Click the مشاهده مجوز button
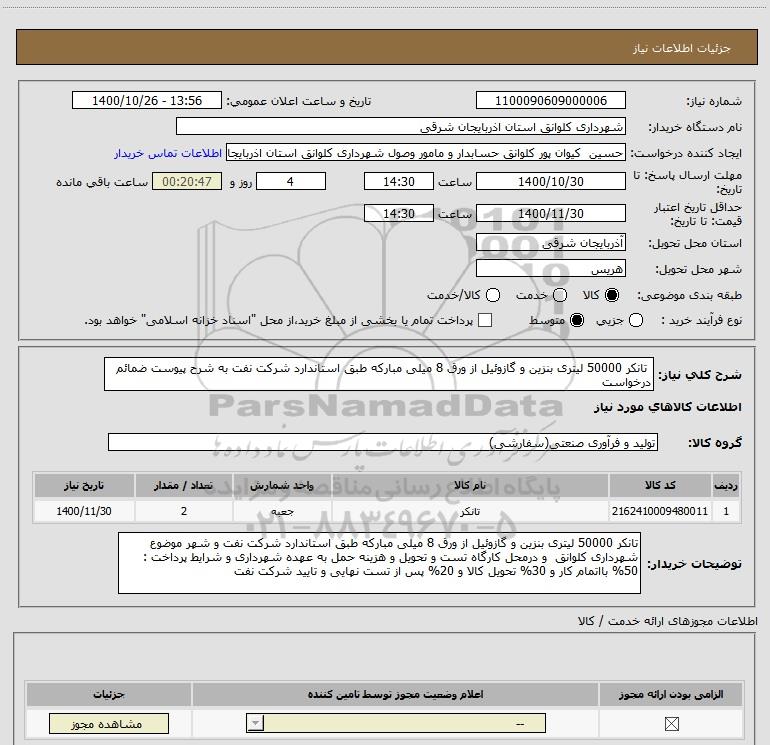 [109, 724]
